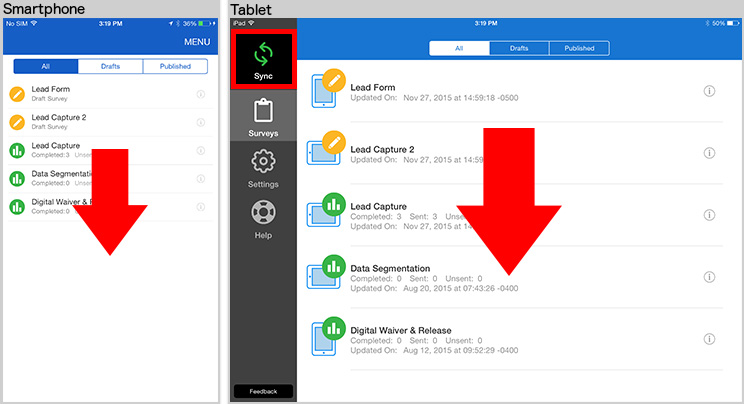The image size is (744, 404).
Task: Tap iPad Wi-Fi status indicator
Action: point(251,23)
